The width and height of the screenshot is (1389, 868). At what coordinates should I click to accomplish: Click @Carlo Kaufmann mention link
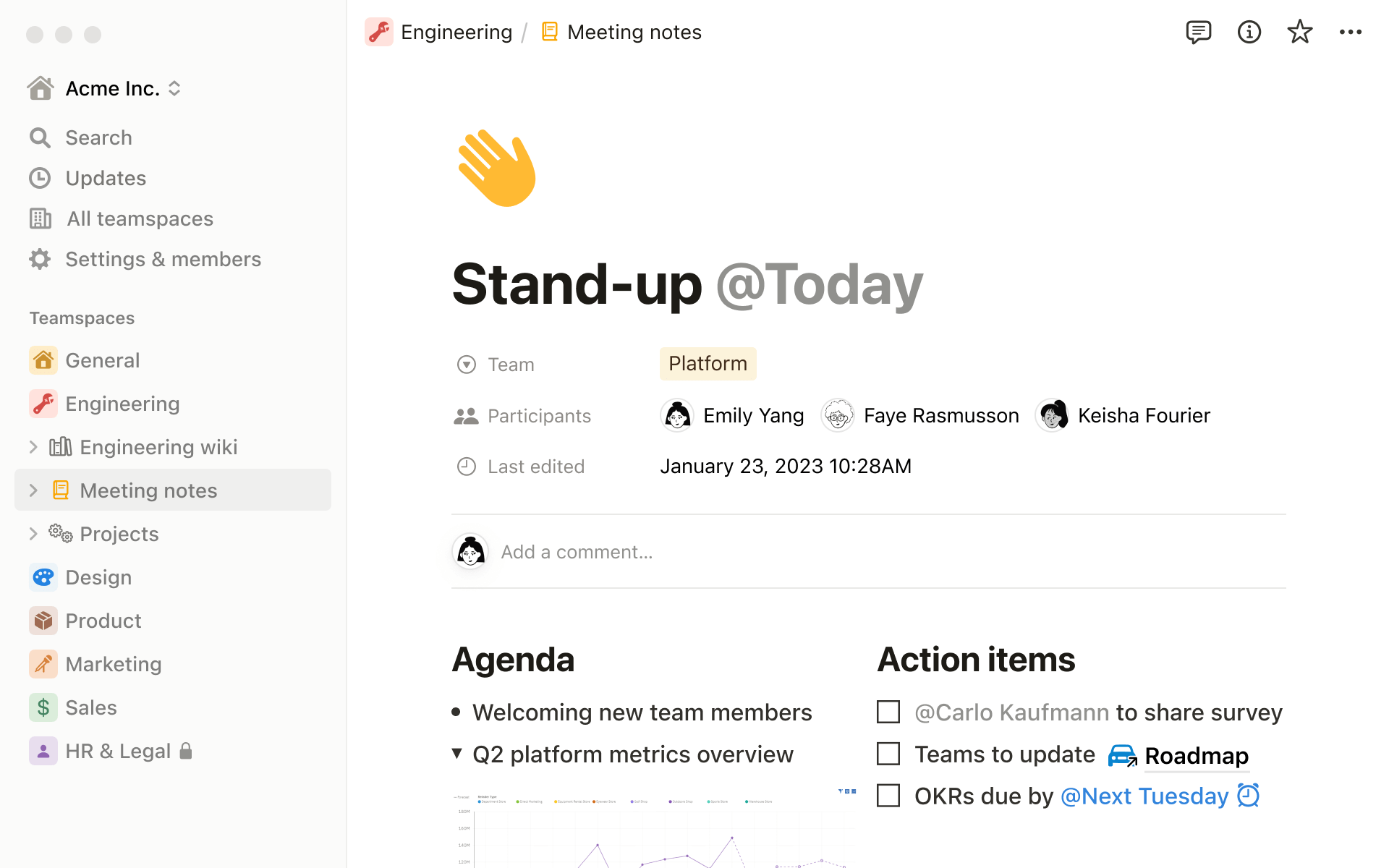pyautogui.click(x=1010, y=712)
